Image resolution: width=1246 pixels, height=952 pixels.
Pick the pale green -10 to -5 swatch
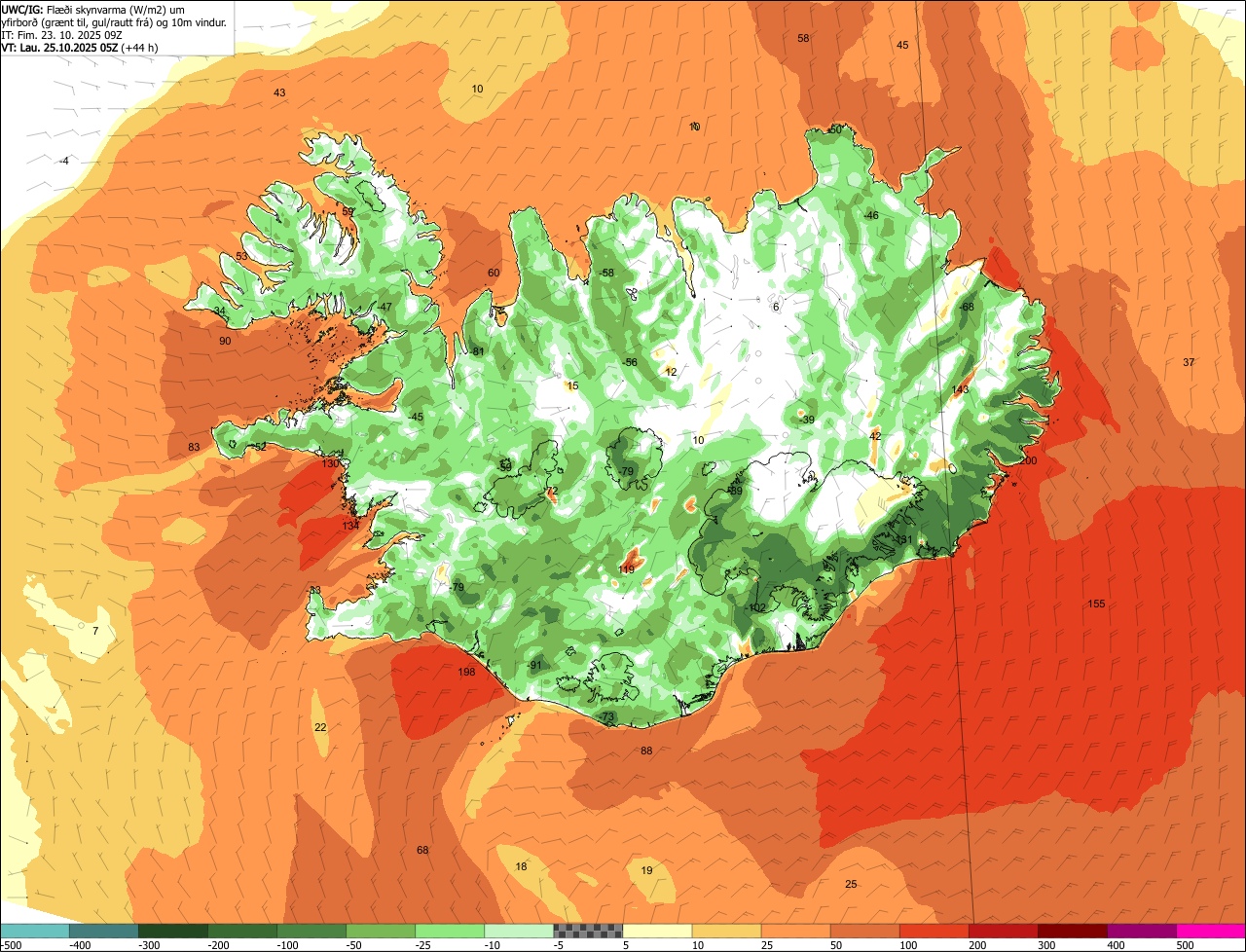[519, 931]
